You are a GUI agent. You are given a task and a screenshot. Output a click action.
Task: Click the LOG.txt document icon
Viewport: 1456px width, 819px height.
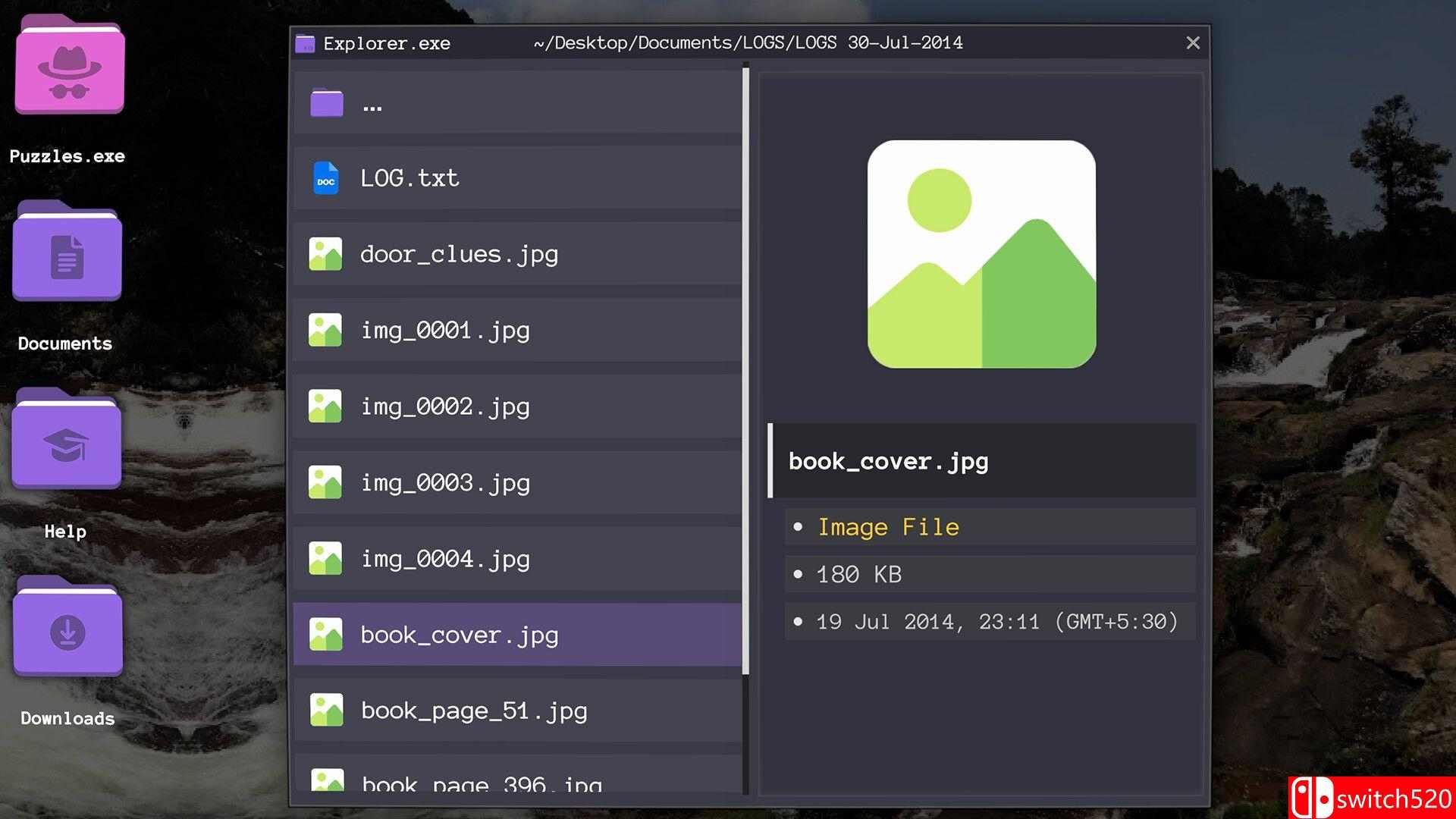click(x=326, y=178)
